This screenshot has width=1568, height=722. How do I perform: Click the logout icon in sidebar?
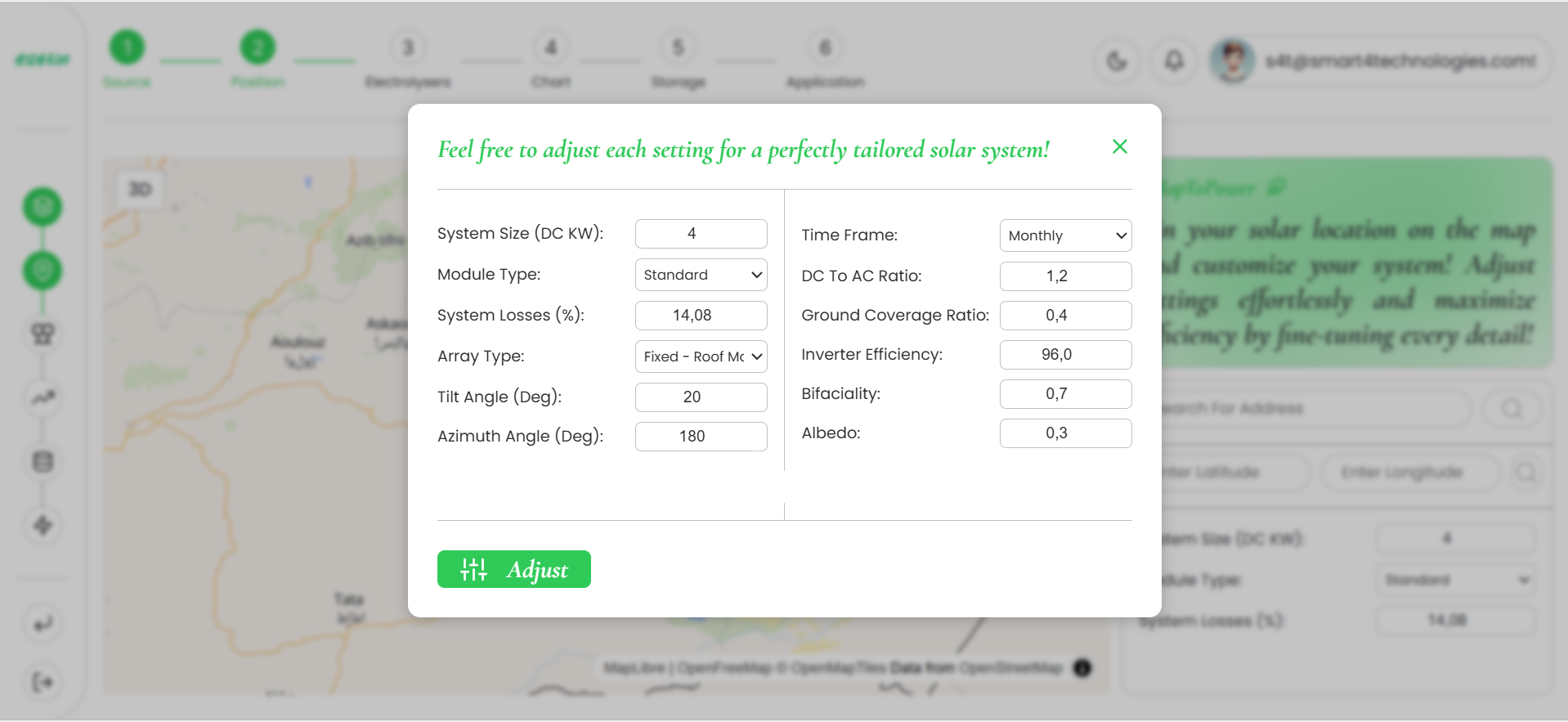click(43, 682)
